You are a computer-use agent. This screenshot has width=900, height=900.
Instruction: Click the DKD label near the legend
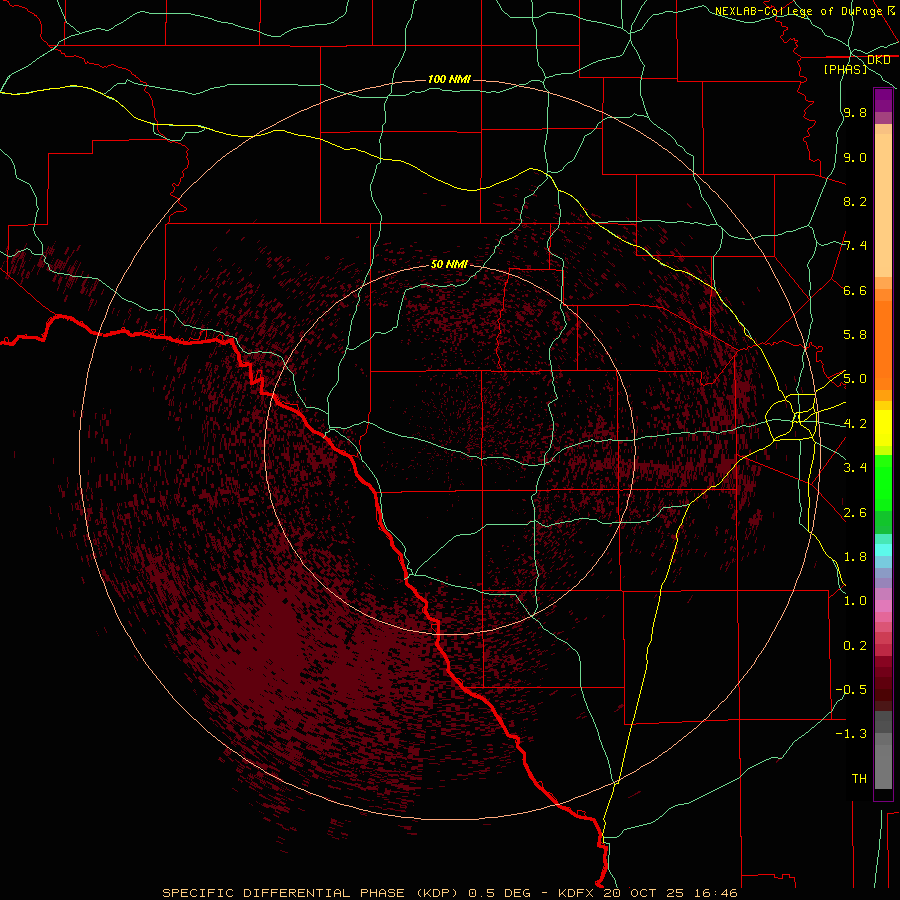coord(878,60)
